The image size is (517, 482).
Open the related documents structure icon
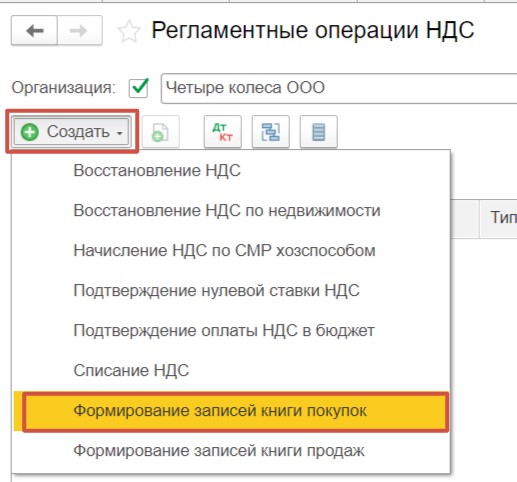(x=271, y=132)
